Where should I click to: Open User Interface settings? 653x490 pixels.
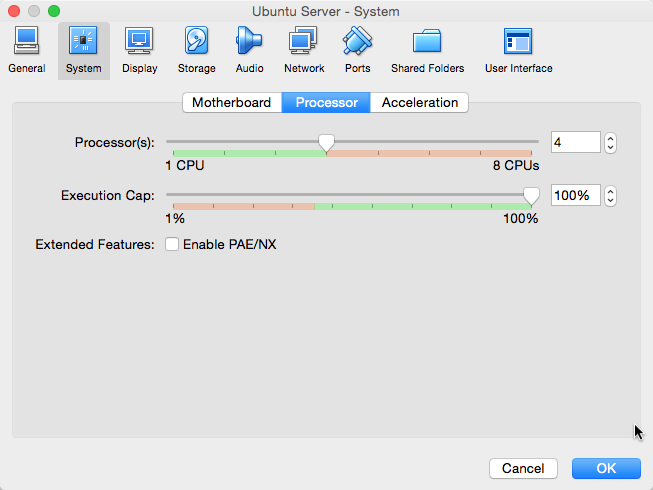[518, 50]
